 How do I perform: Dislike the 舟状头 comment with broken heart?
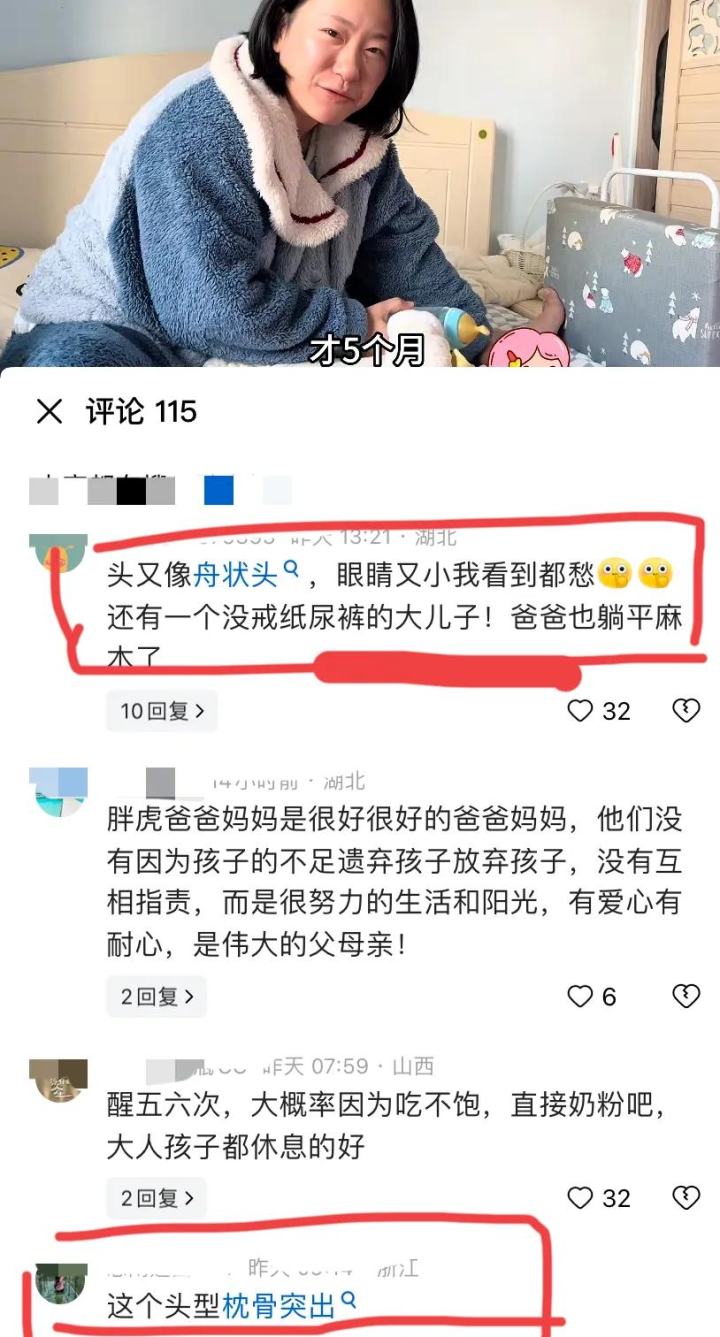pyautogui.click(x=686, y=711)
